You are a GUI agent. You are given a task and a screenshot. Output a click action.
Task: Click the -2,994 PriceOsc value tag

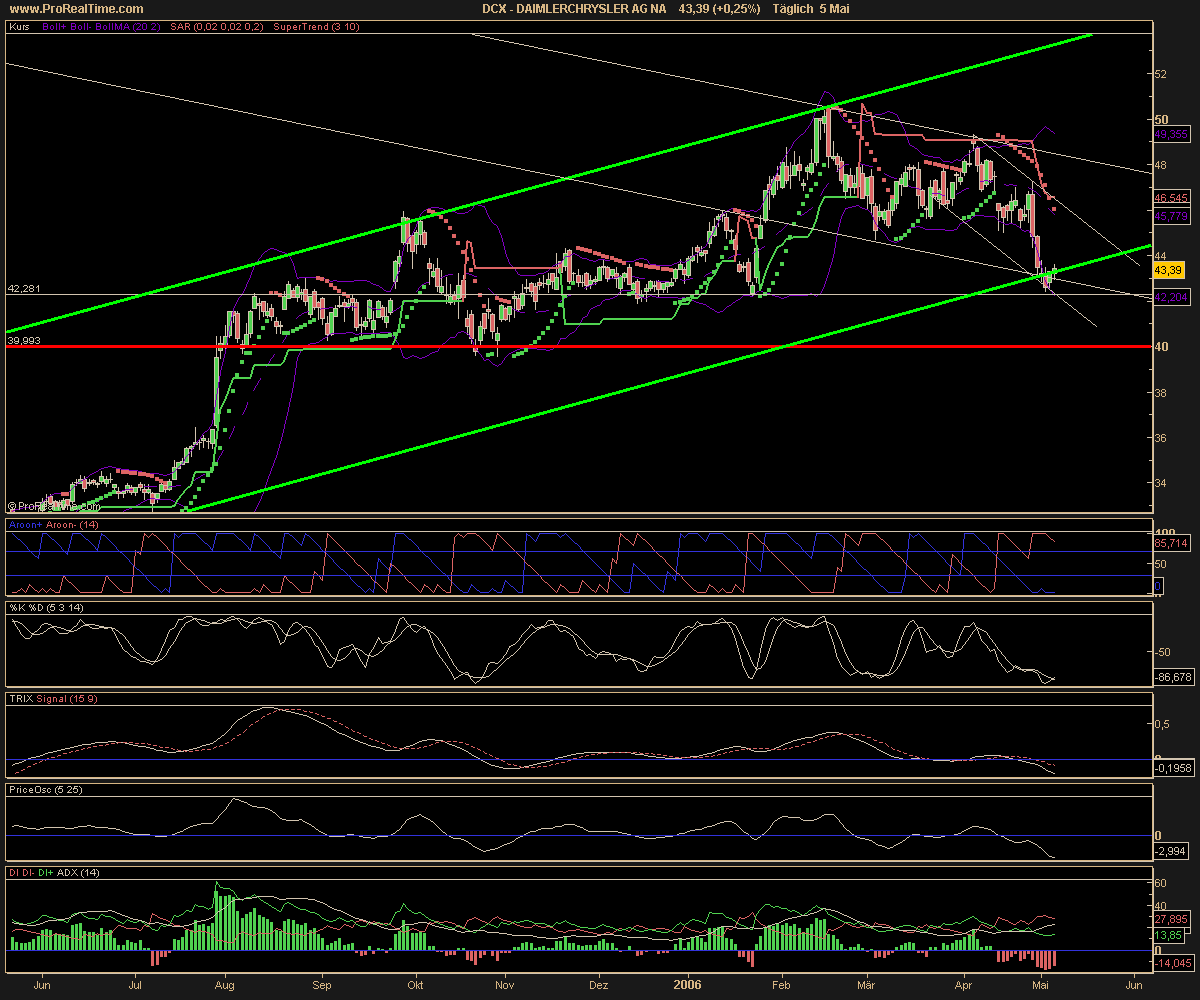coord(1170,851)
